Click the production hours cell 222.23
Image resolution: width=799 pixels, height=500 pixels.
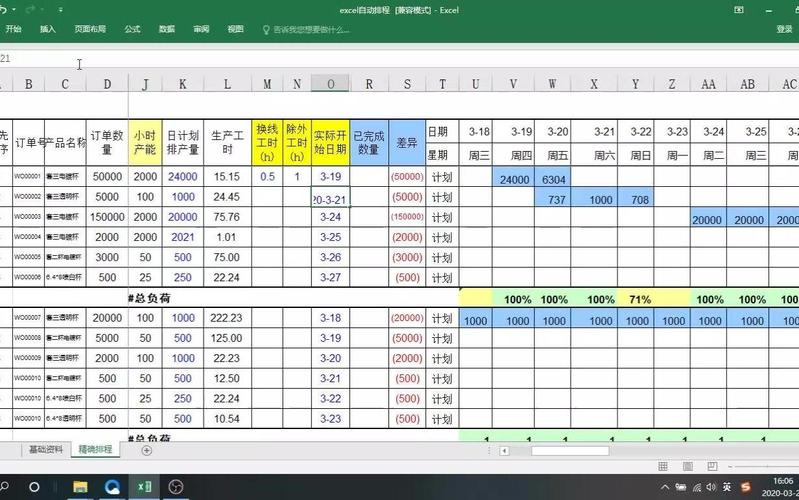pos(227,318)
